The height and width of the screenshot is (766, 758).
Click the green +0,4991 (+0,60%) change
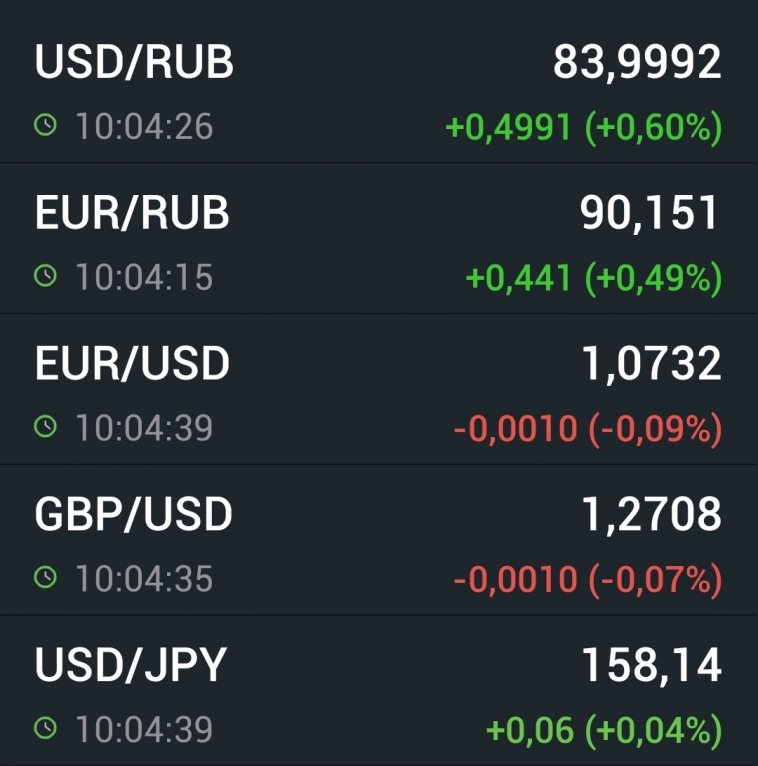coord(583,127)
